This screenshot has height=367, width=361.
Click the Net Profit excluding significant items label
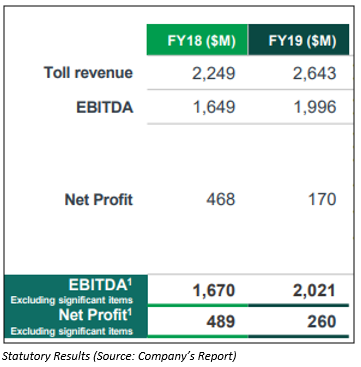click(x=72, y=322)
